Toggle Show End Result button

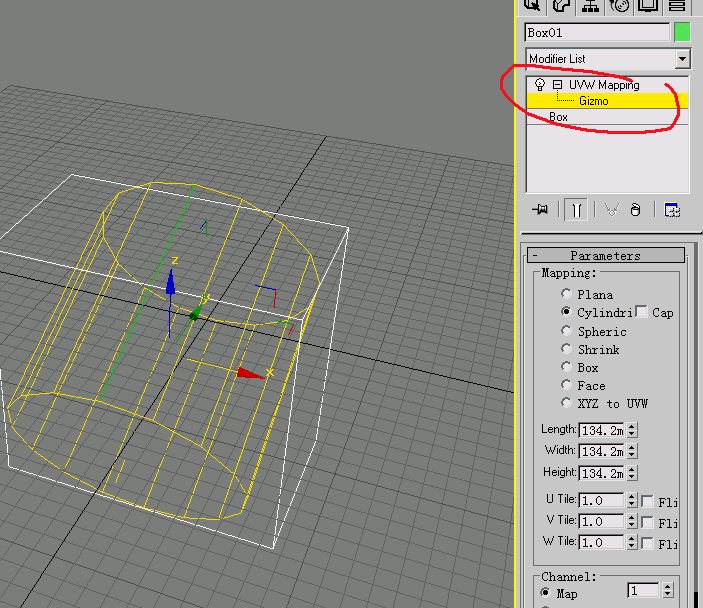point(577,210)
